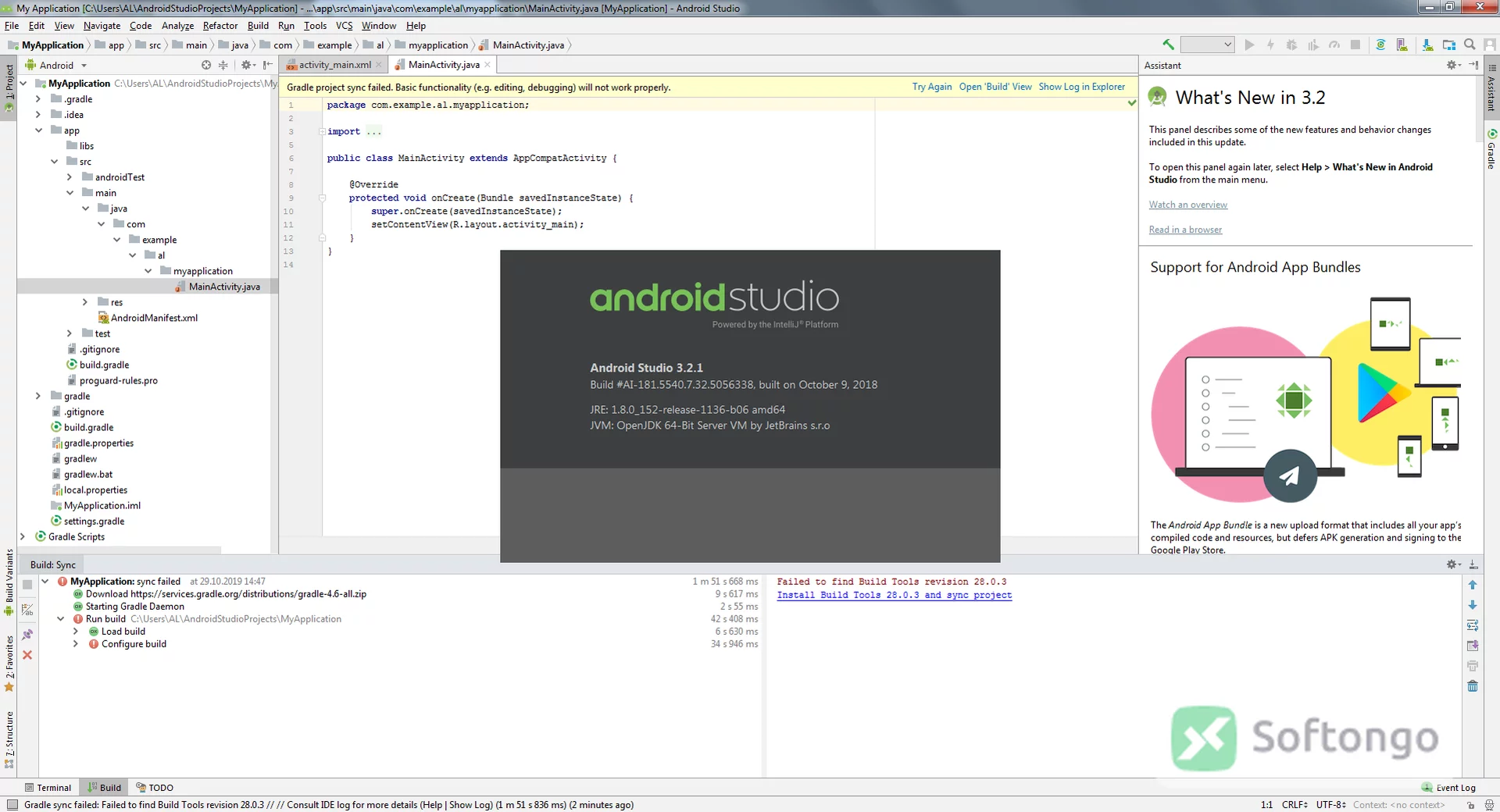
Task: Click the purple pin tab icon in Build panel
Action: coord(27,635)
